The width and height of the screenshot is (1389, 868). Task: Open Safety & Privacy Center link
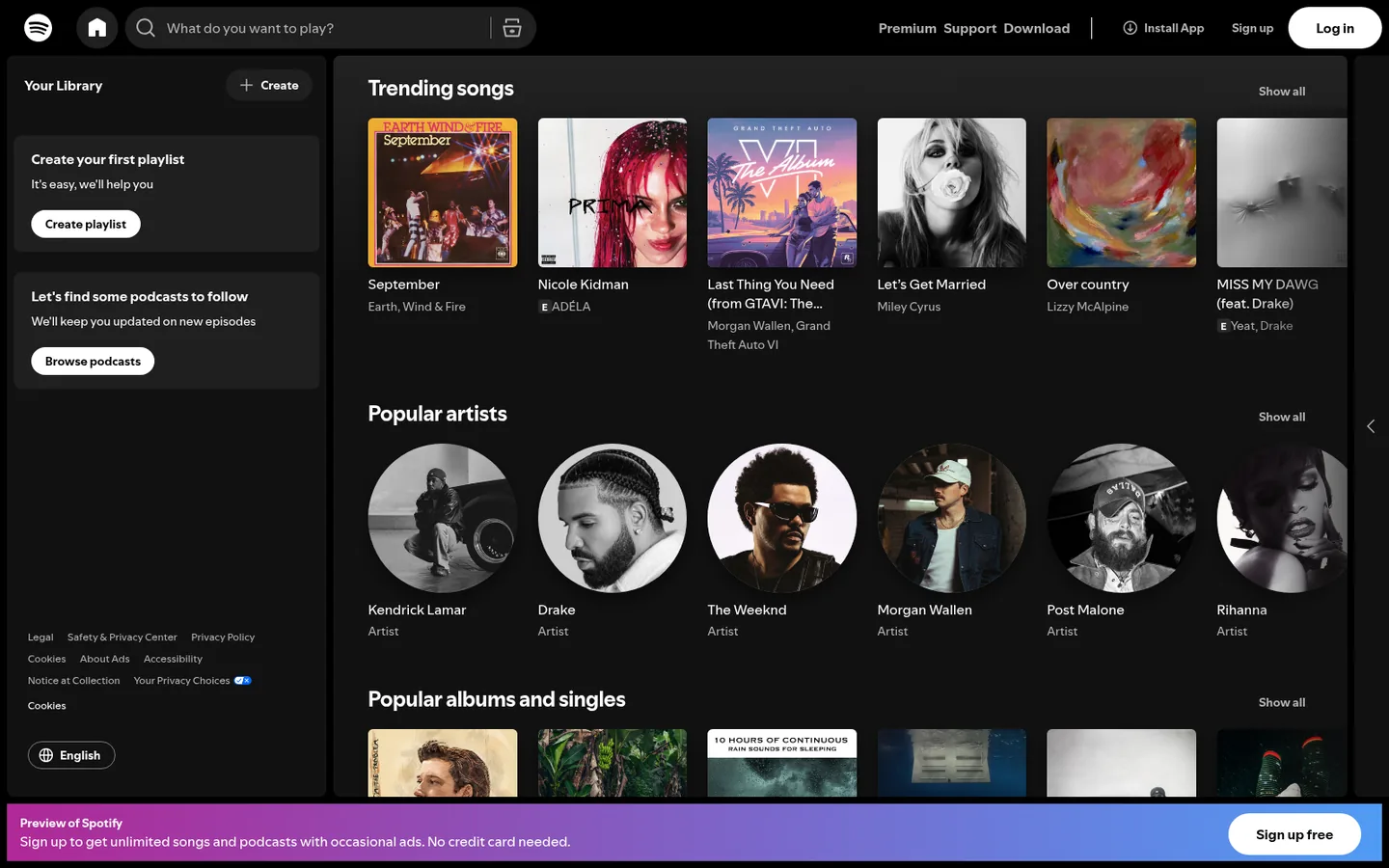point(123,637)
